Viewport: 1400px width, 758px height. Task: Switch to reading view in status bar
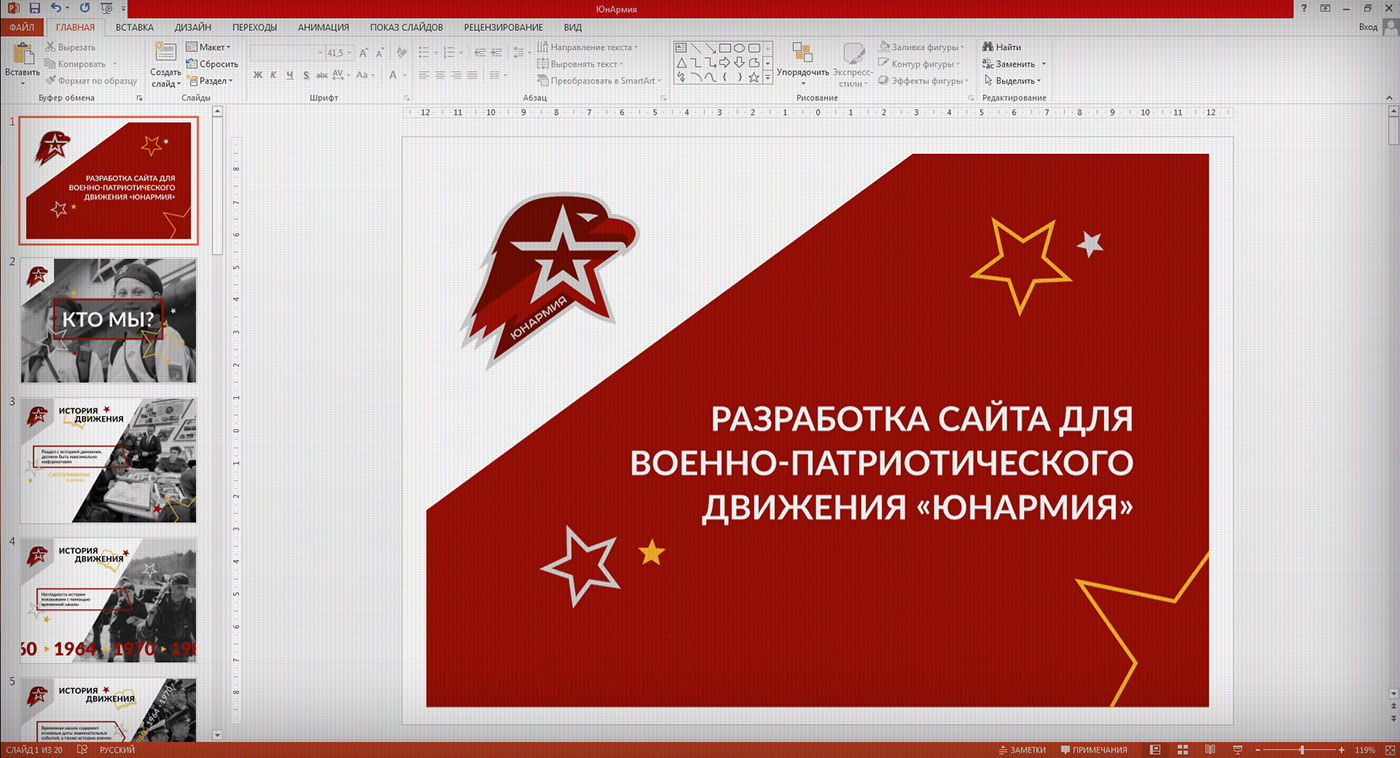[x=1209, y=749]
